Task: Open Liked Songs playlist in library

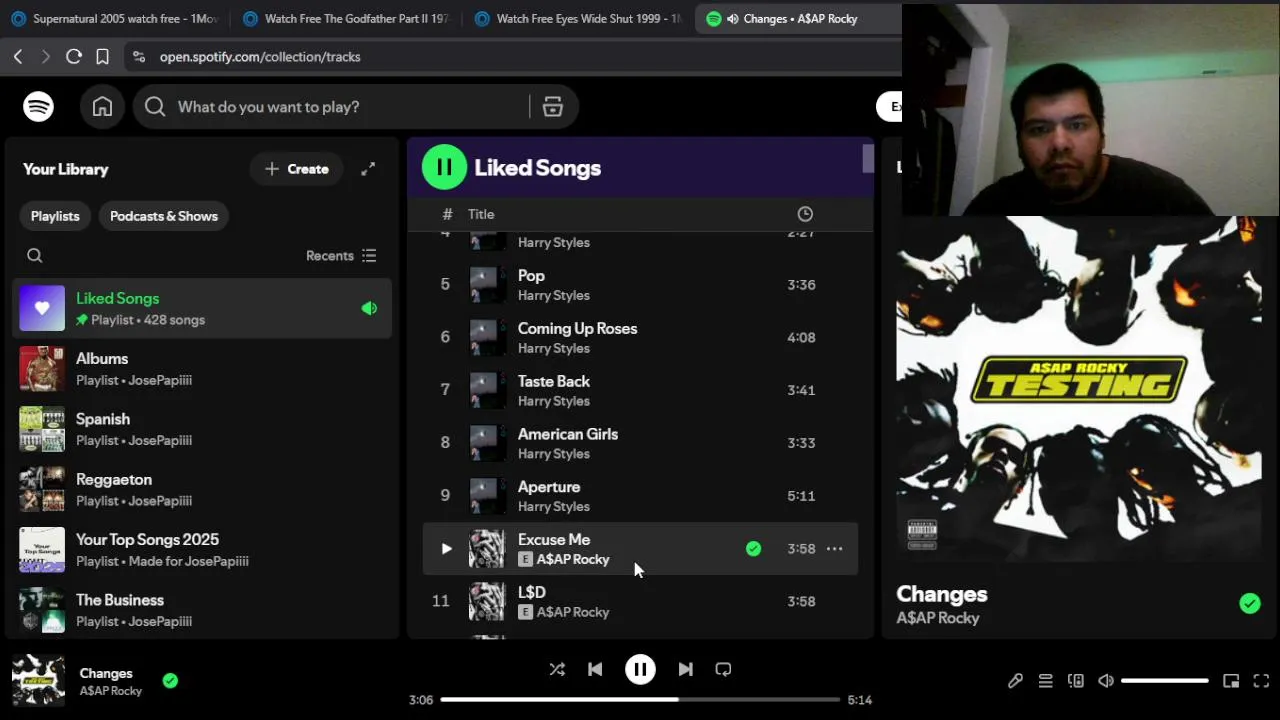Action: point(202,308)
